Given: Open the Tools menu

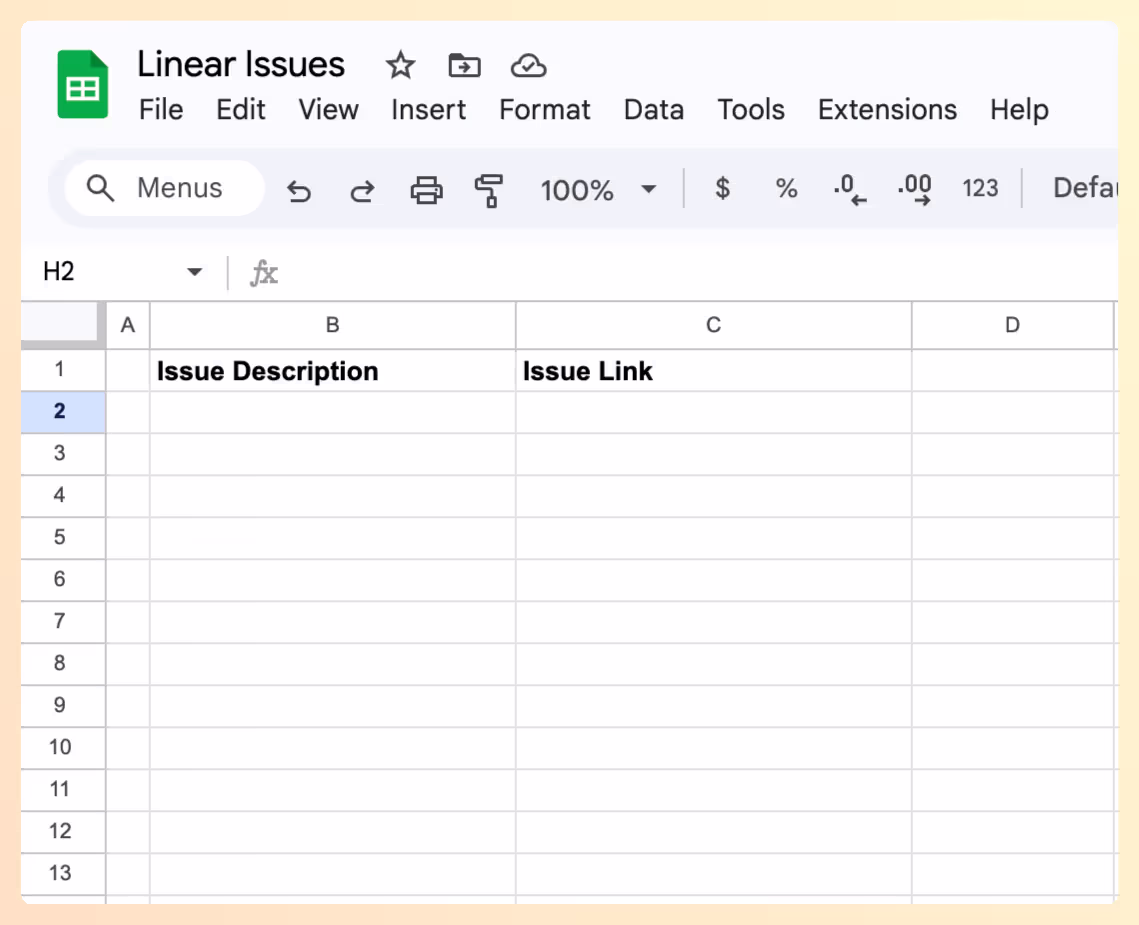Looking at the screenshot, I should pyautogui.click(x=751, y=110).
